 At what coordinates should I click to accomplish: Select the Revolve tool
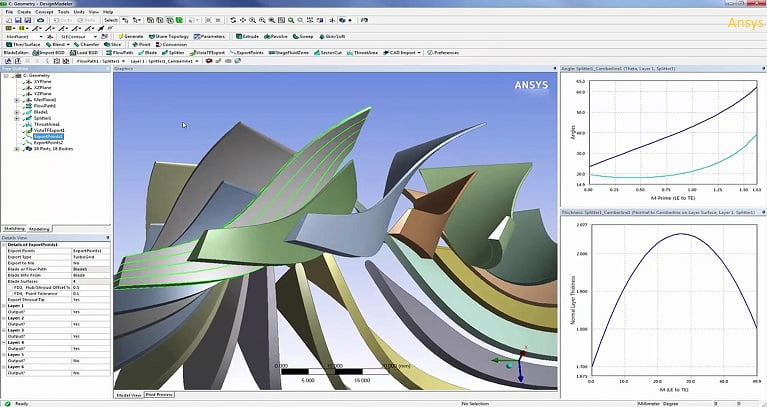[276, 36]
